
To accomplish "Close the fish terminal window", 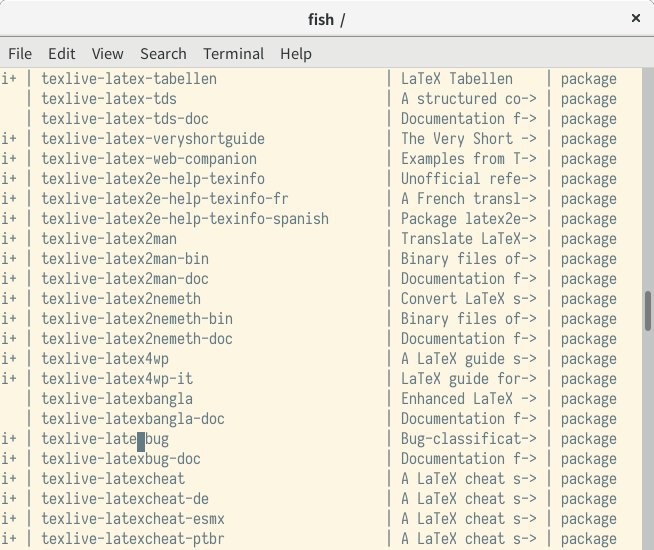I will click(x=636, y=18).
